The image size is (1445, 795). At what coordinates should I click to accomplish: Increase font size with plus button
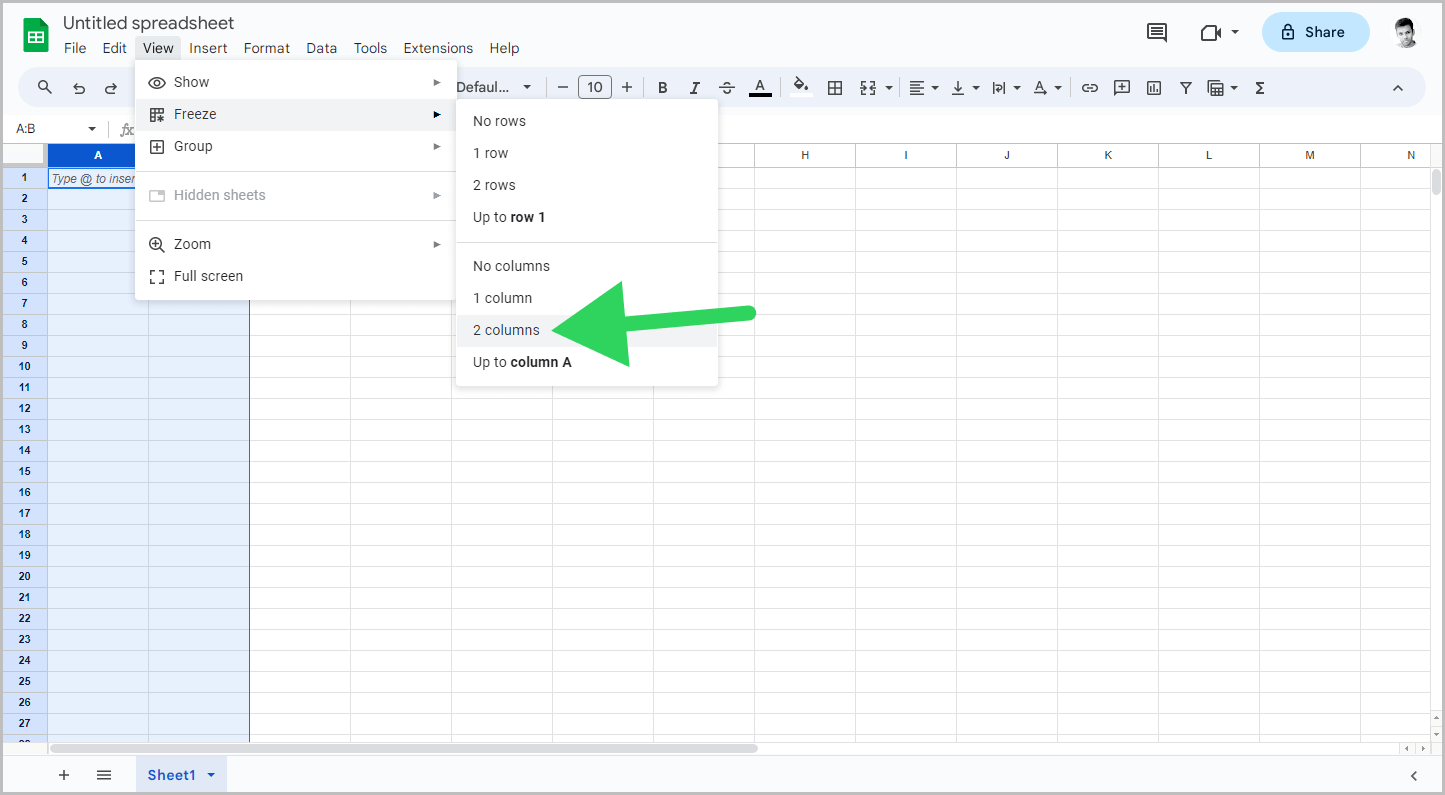(627, 88)
